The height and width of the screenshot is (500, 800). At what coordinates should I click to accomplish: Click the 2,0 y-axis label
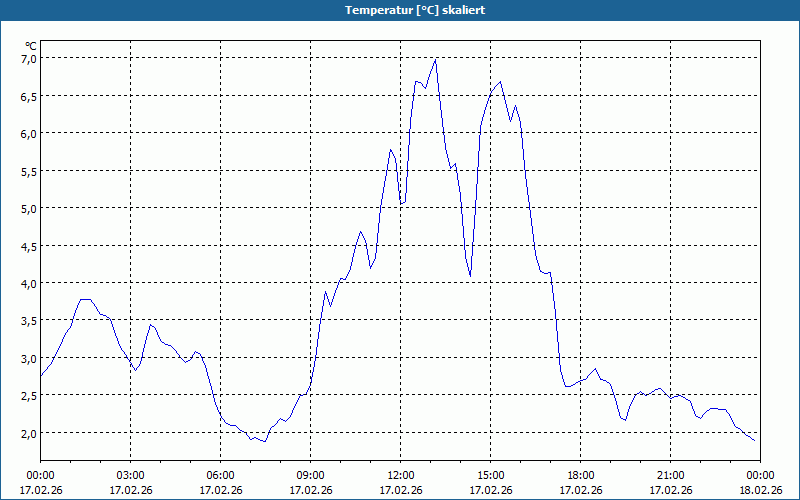[29, 434]
